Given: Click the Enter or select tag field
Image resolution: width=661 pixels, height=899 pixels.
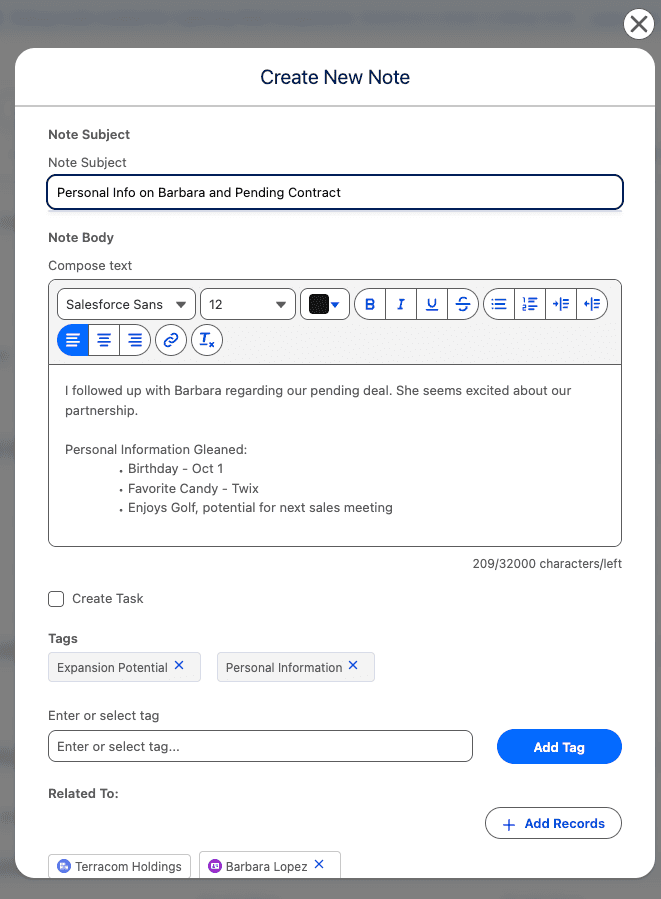Looking at the screenshot, I should (260, 747).
